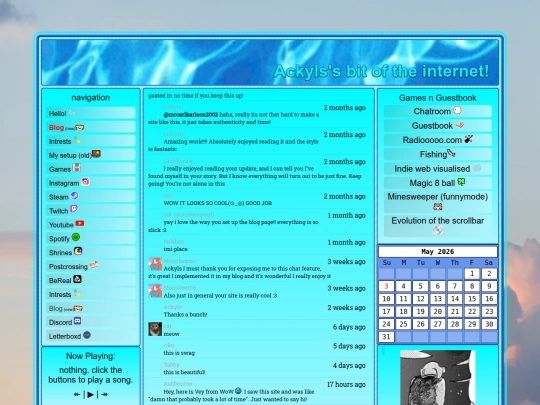540x405 pixels.
Task: Open the red Blog link in navigation
Action: point(91,127)
